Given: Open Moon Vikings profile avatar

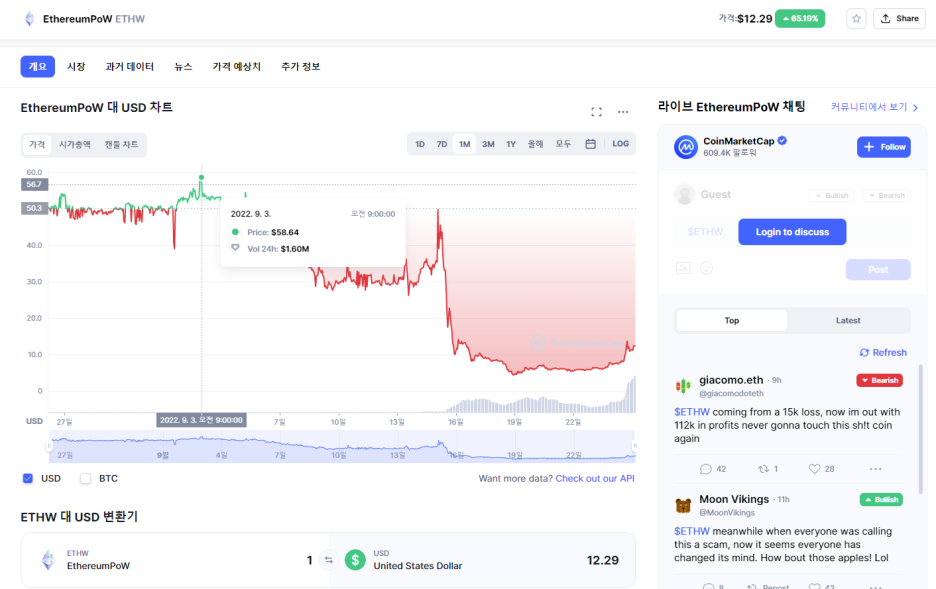Looking at the screenshot, I should click(683, 505).
